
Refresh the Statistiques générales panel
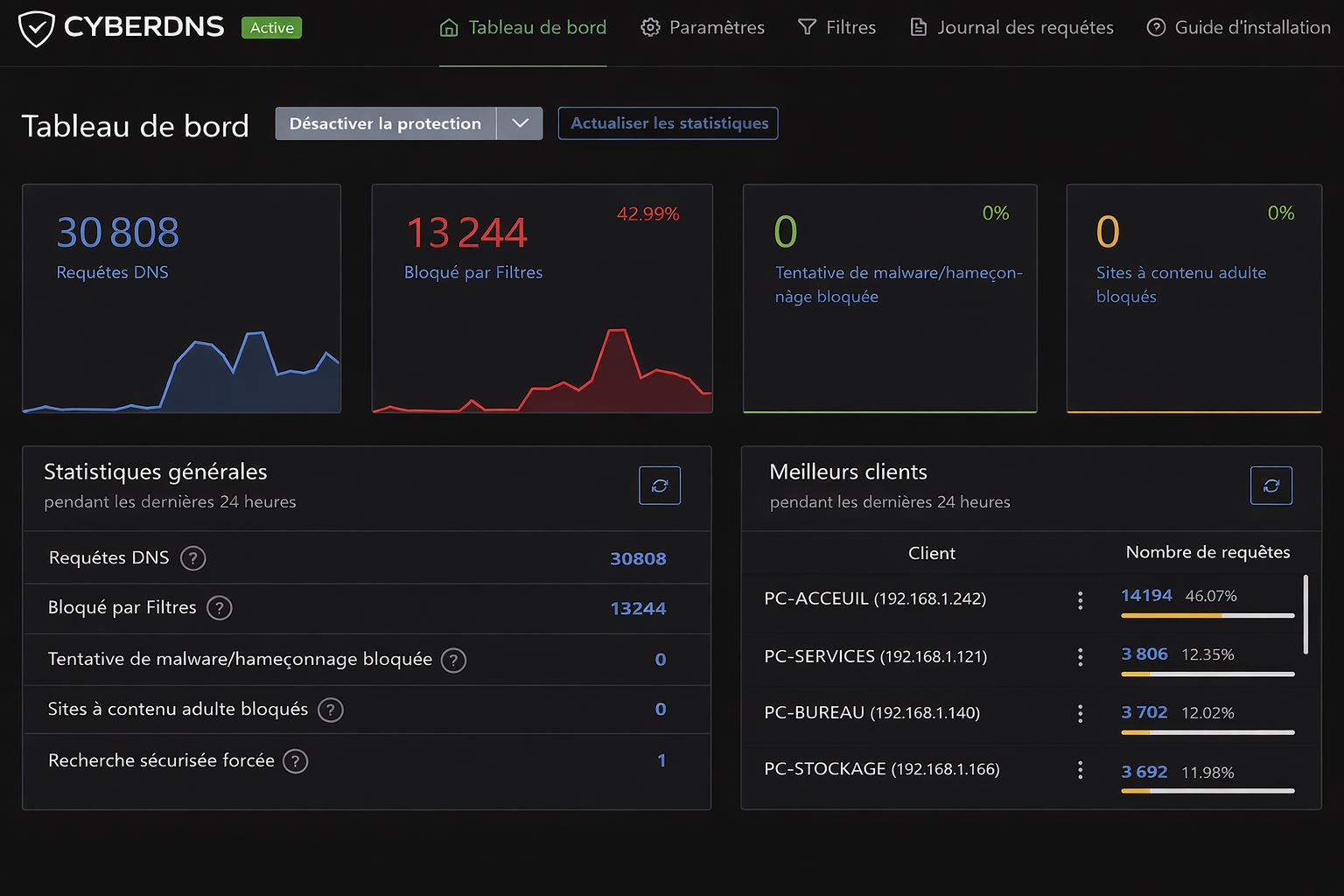pyautogui.click(x=660, y=486)
